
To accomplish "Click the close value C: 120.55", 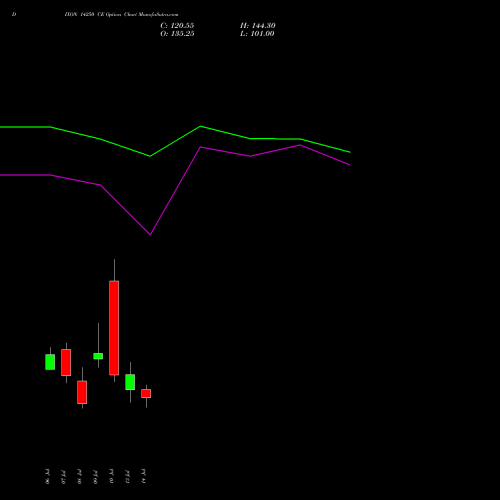I will [177, 26].
